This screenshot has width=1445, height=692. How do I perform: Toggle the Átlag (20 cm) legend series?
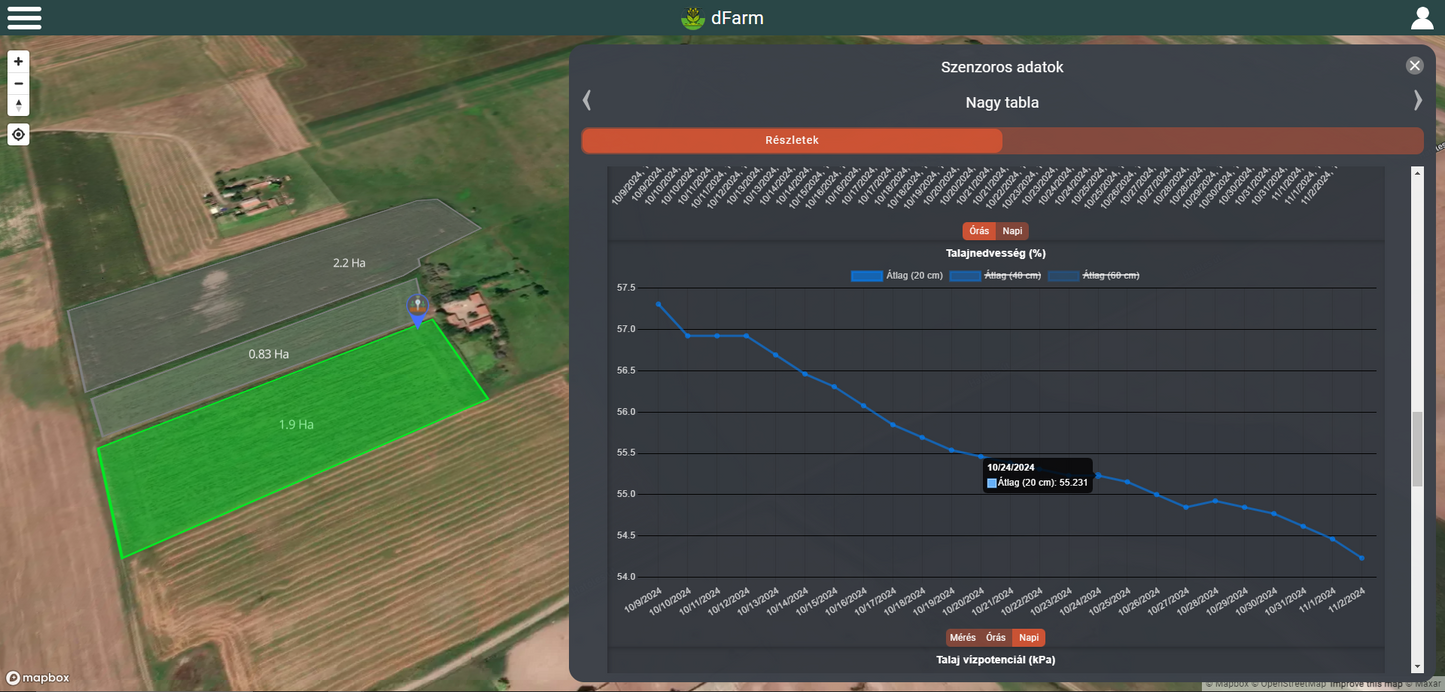(x=896, y=276)
